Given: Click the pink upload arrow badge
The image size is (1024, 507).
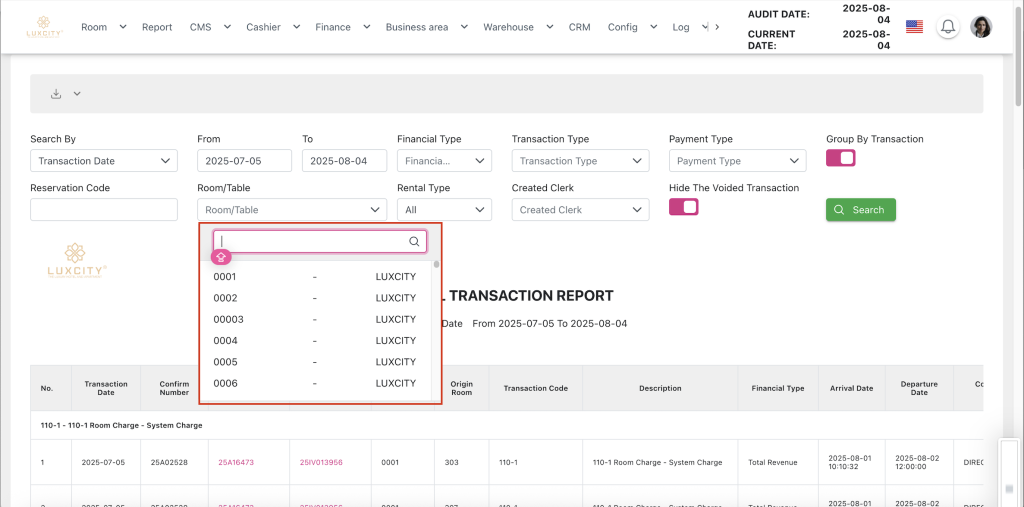Looking at the screenshot, I should click(x=221, y=257).
